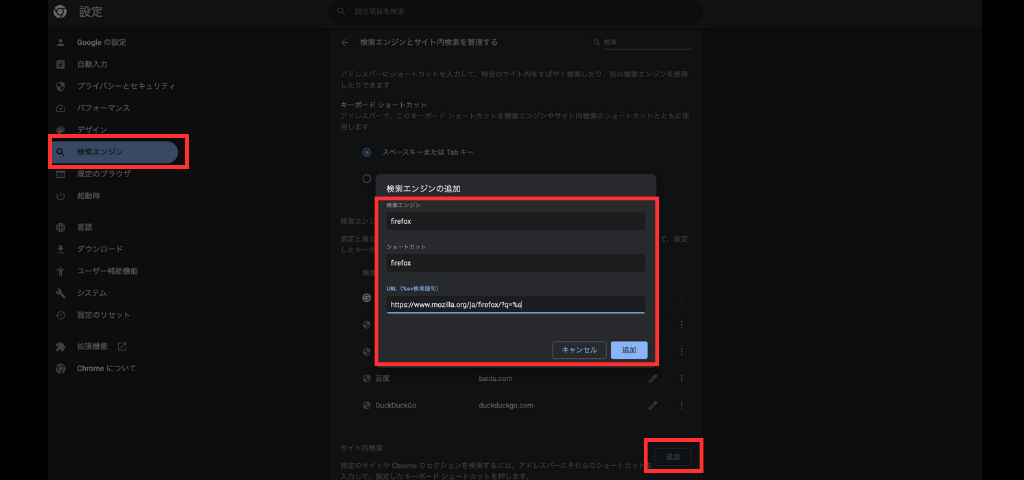Screen dimensions: 1024x480
Task: Click the magnifier icon in 設定項目を検索 bar
Action: tap(341, 12)
